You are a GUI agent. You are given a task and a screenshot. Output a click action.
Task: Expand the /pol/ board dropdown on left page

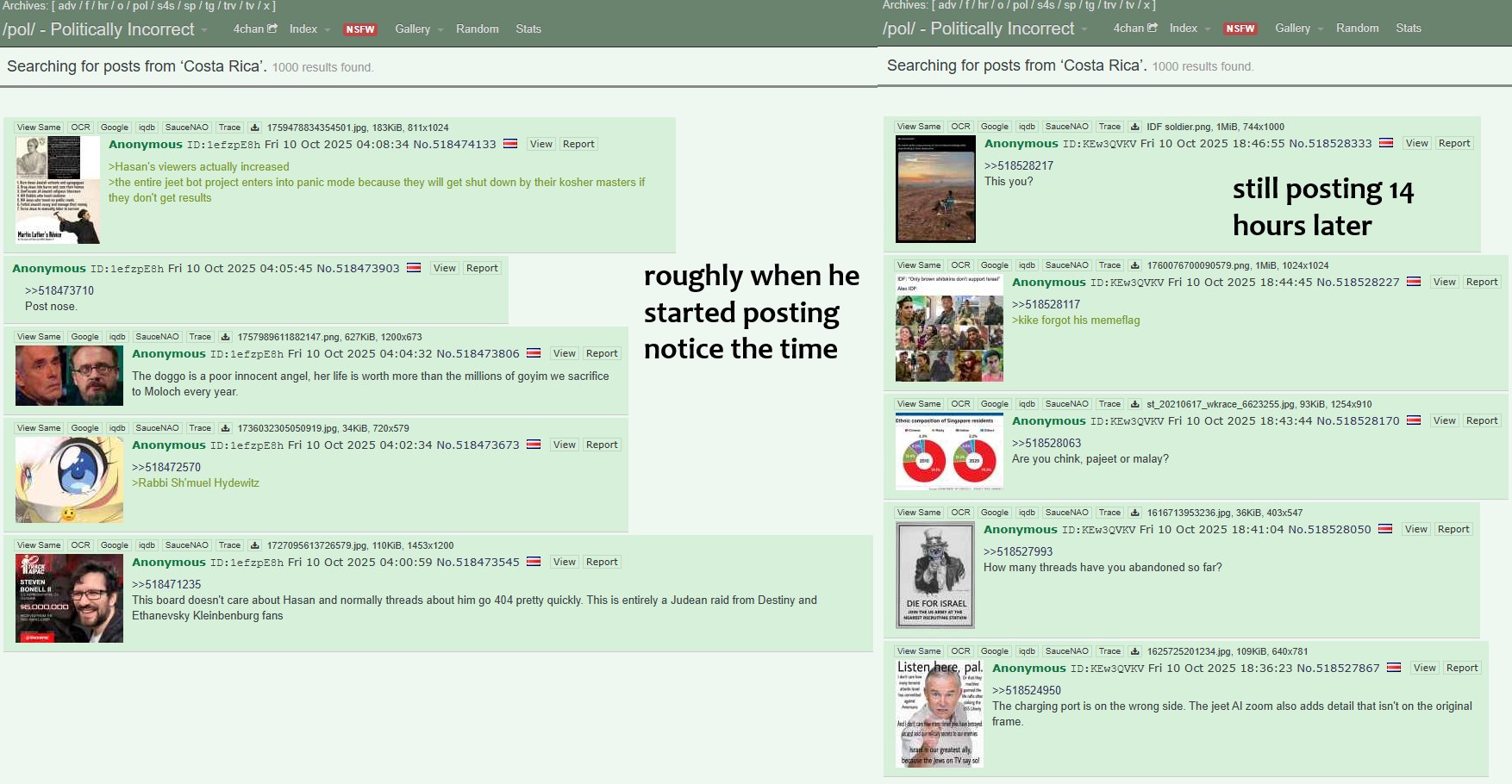pos(204,30)
